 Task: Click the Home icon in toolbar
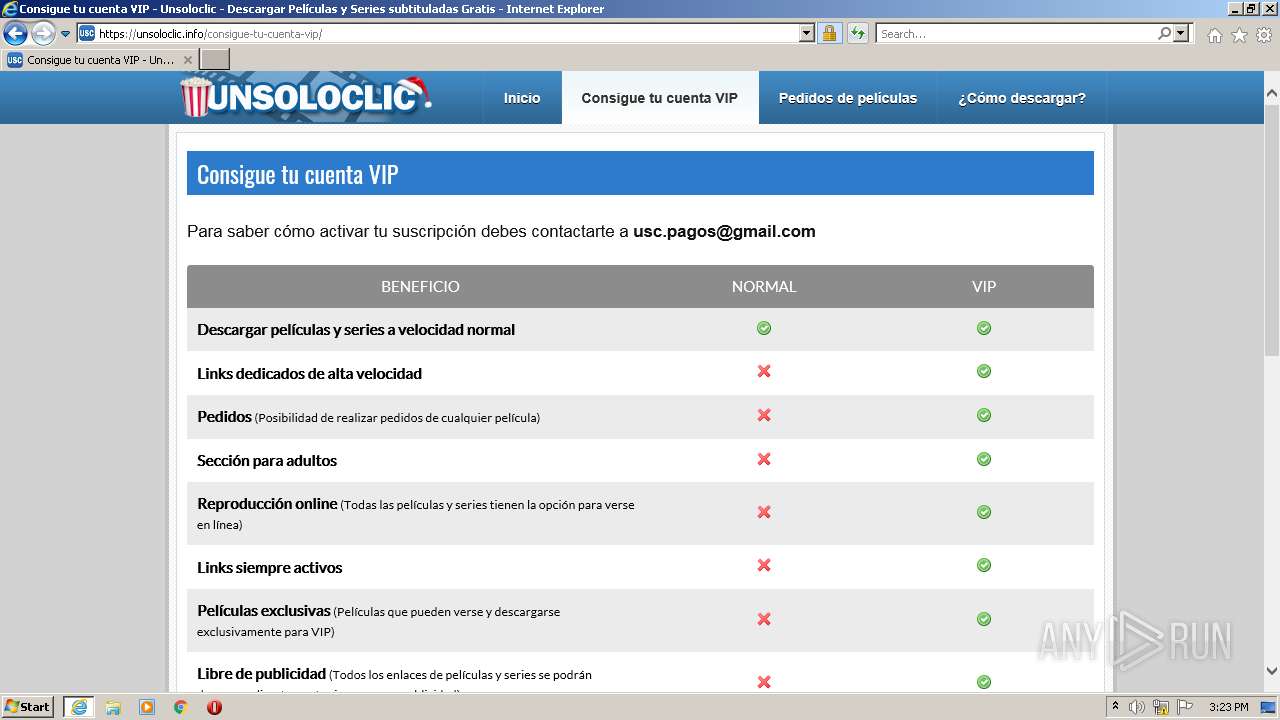(x=1214, y=35)
